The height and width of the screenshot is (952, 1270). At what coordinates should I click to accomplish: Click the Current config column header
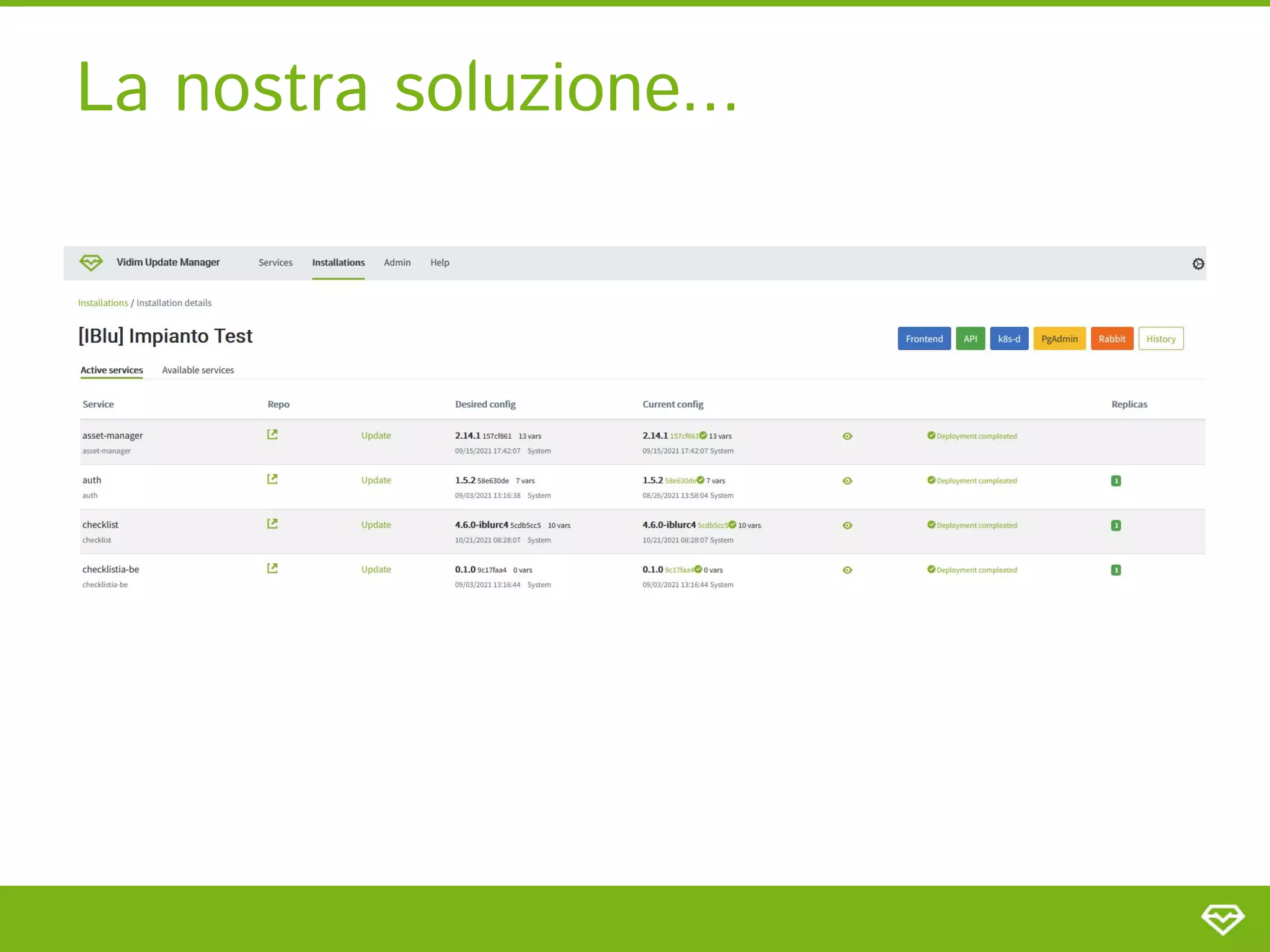pyautogui.click(x=673, y=404)
